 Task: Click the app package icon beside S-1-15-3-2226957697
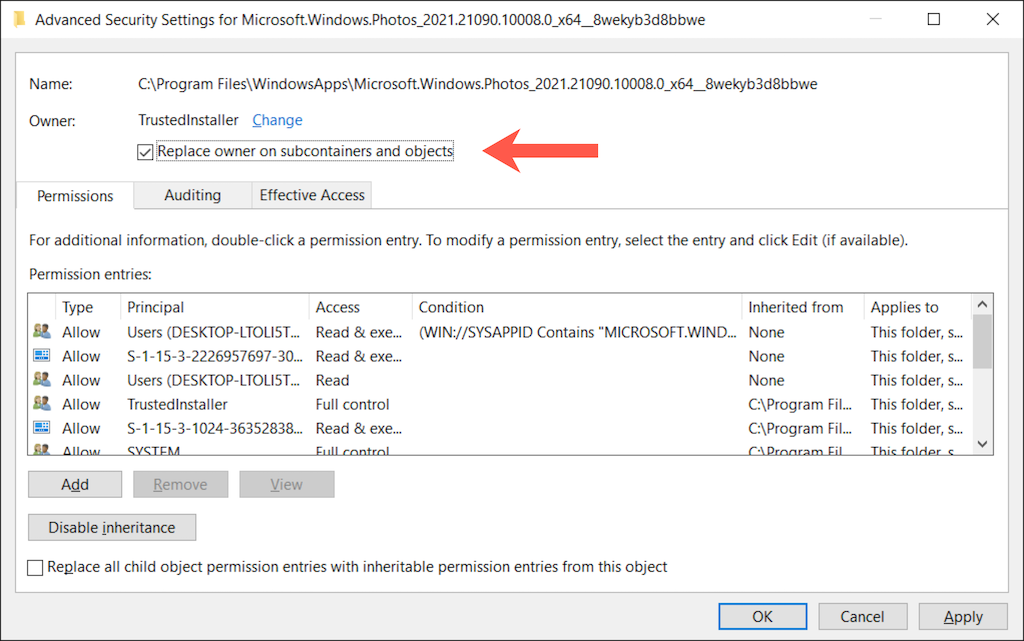42,356
